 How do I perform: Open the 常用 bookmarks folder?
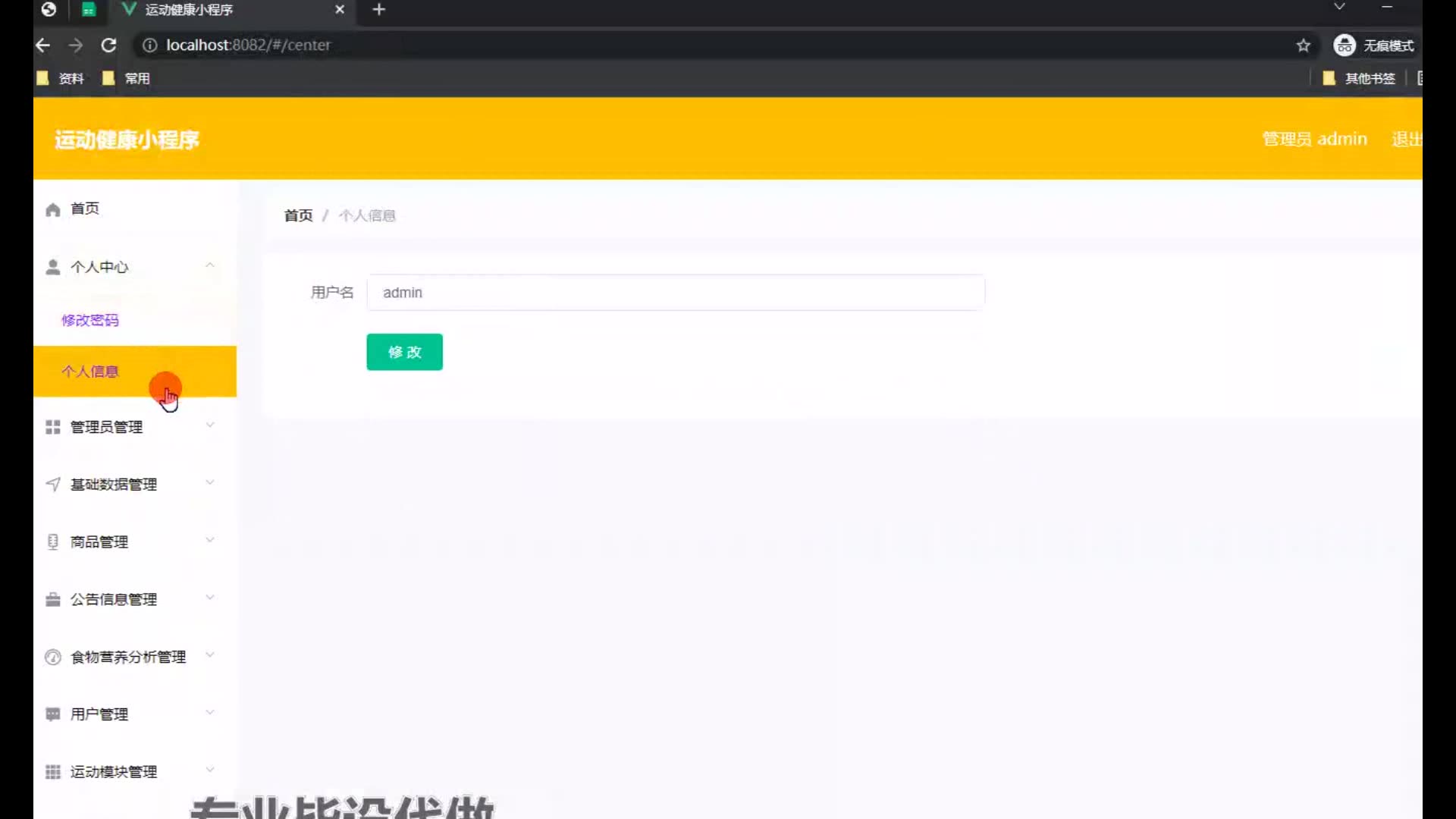click(126, 78)
